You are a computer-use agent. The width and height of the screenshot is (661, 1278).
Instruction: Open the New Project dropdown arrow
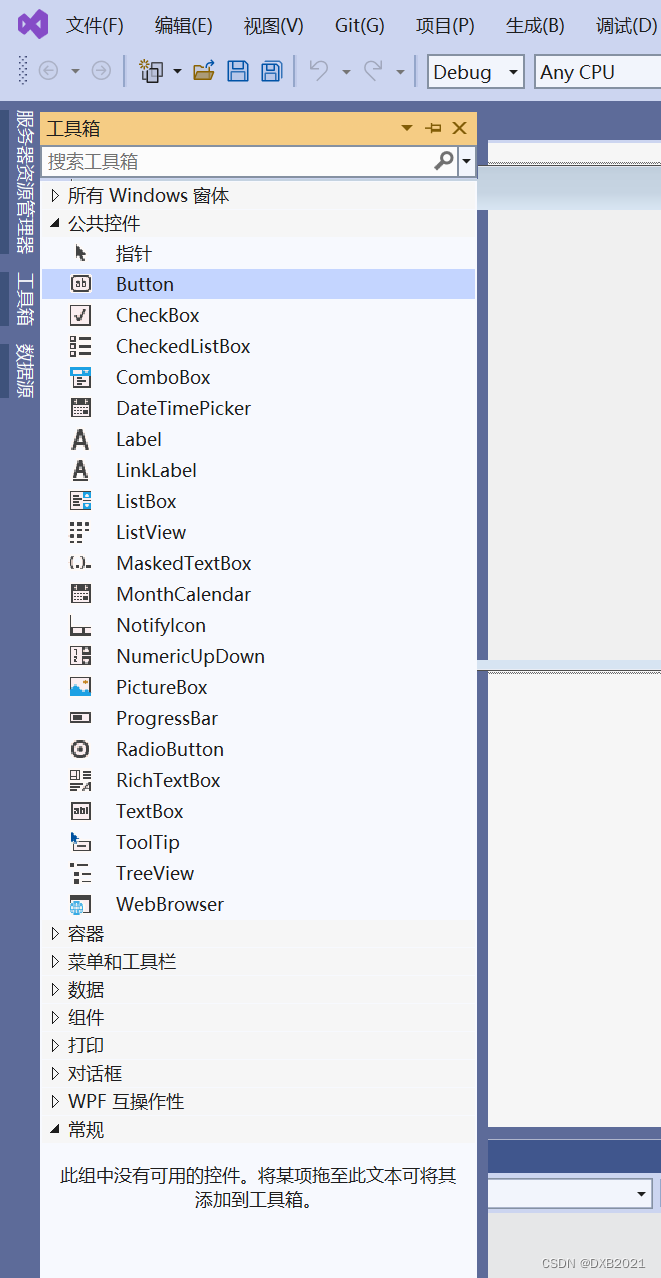177,71
